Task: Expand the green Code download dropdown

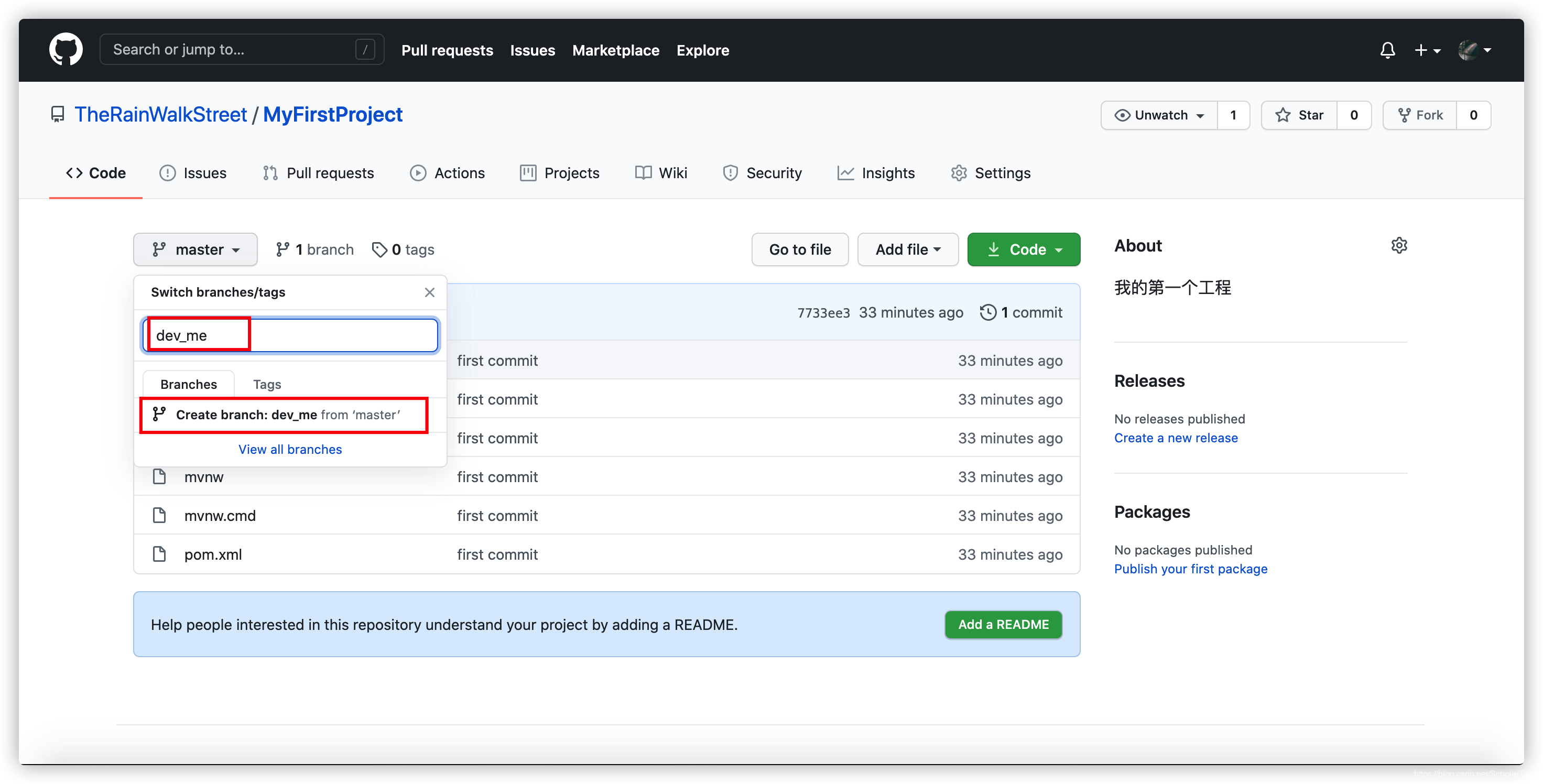Action: pos(1023,249)
